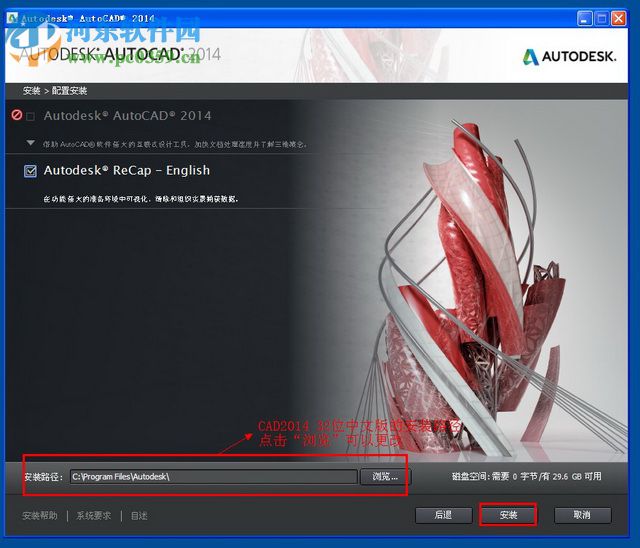Open the 安装帮助 link
The width and height of the screenshot is (640, 548).
coord(40,516)
